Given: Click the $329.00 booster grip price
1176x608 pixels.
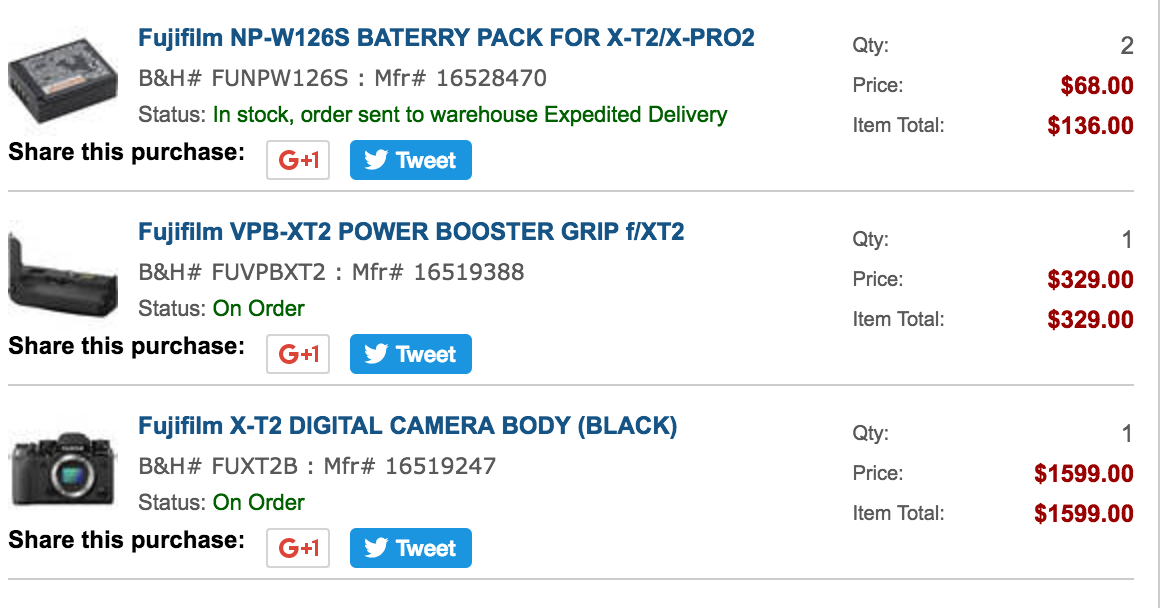Looking at the screenshot, I should coord(1090,280).
